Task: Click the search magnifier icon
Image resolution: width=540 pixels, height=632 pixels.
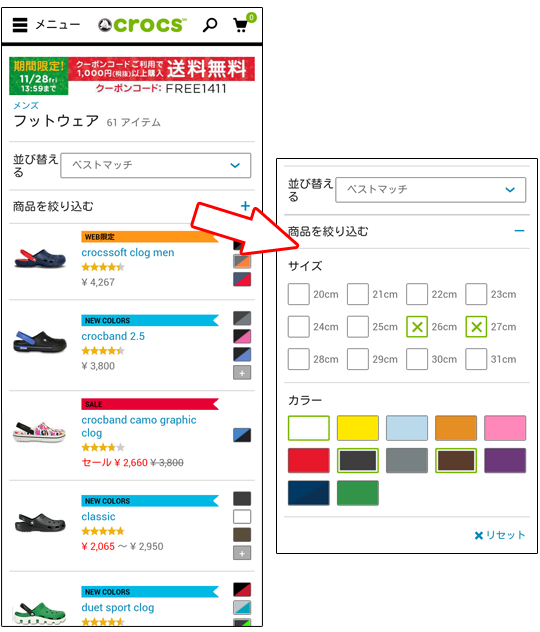Action: 210,25
